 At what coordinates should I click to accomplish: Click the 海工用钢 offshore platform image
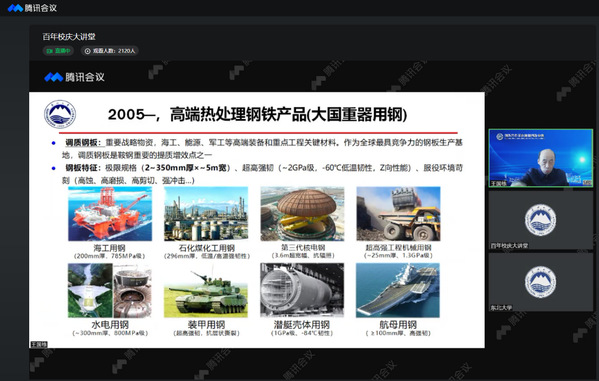110,214
